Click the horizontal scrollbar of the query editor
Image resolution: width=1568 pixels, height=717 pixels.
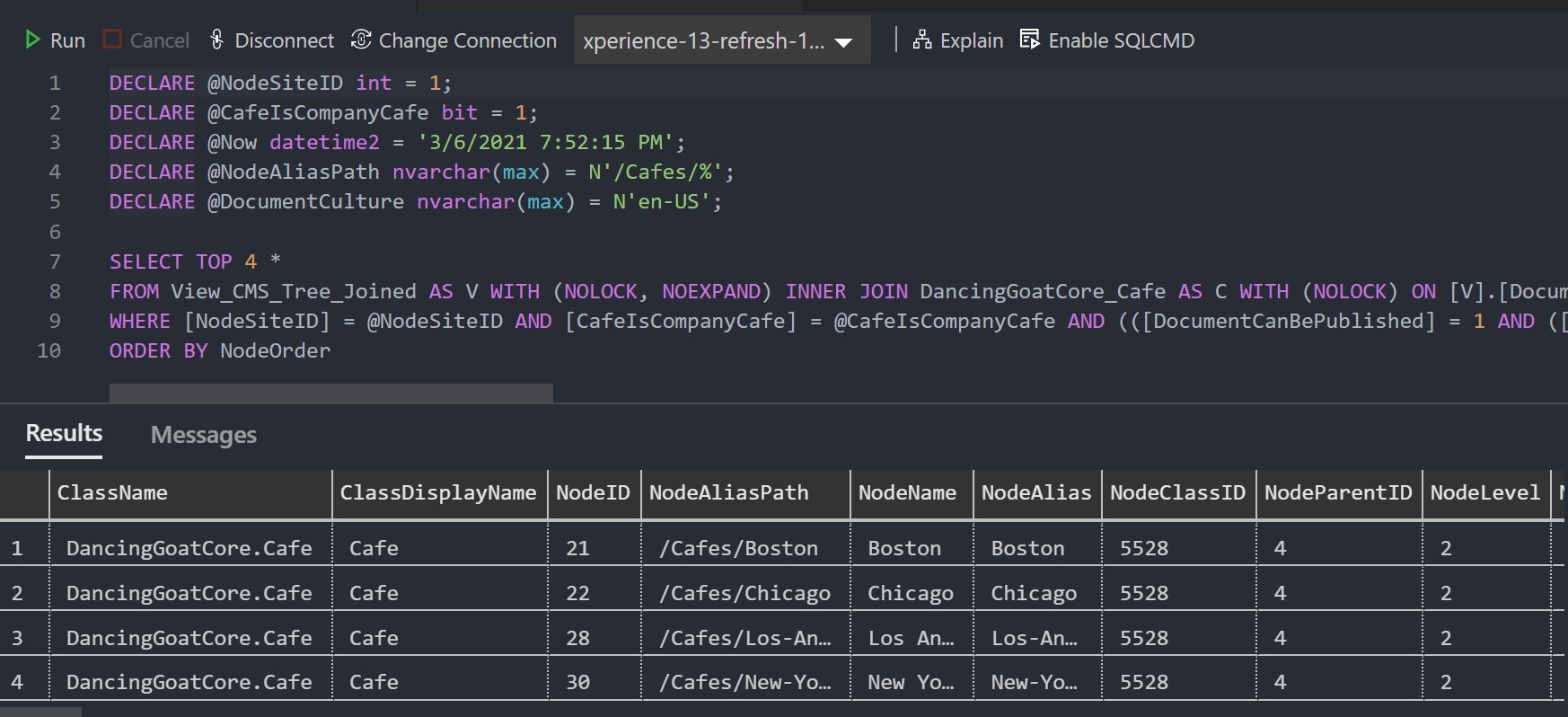coord(330,393)
